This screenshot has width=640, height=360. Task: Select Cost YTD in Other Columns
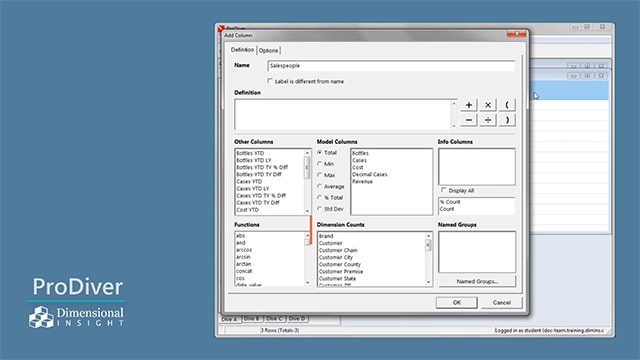tap(247, 210)
